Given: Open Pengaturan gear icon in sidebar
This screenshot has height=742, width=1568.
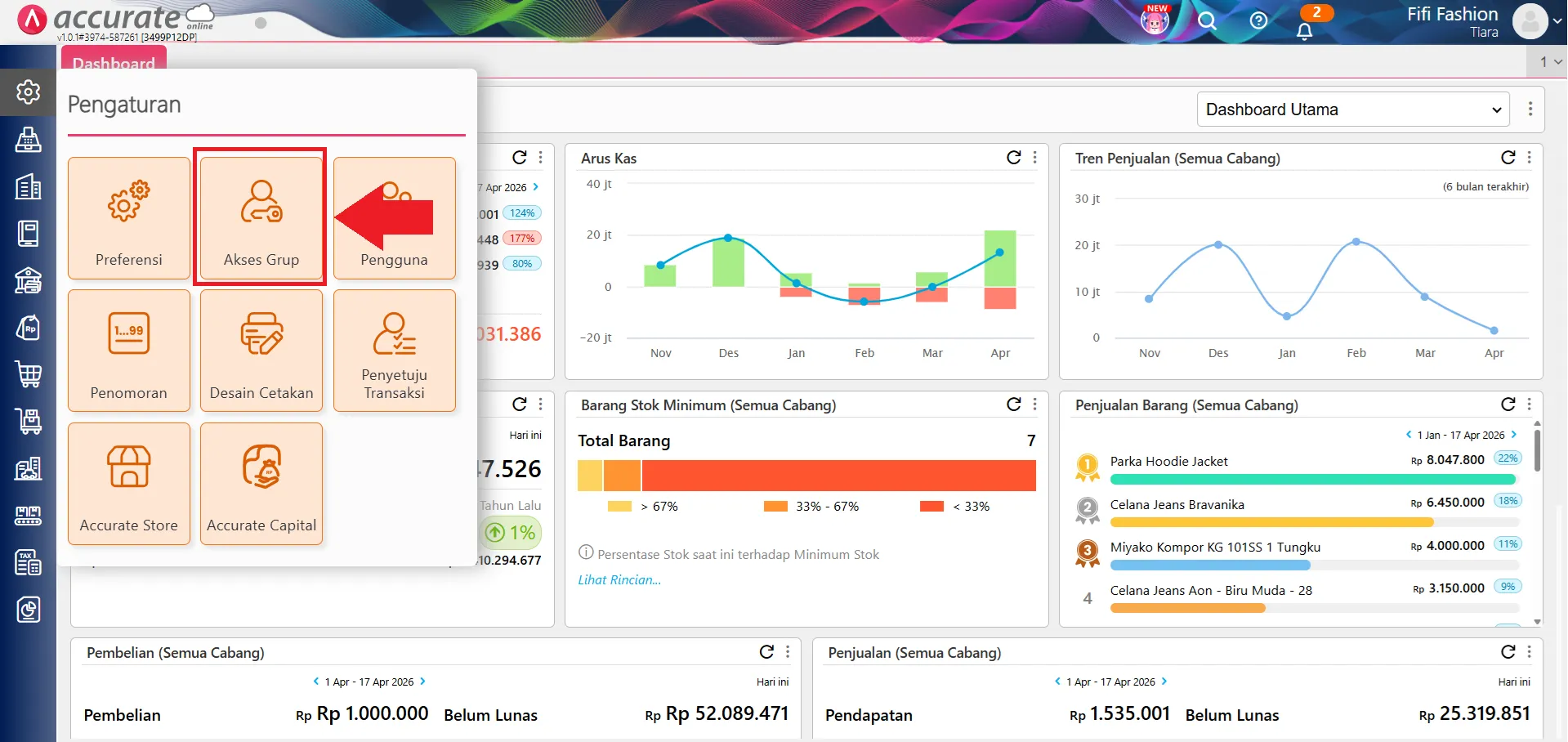Looking at the screenshot, I should pos(28,92).
